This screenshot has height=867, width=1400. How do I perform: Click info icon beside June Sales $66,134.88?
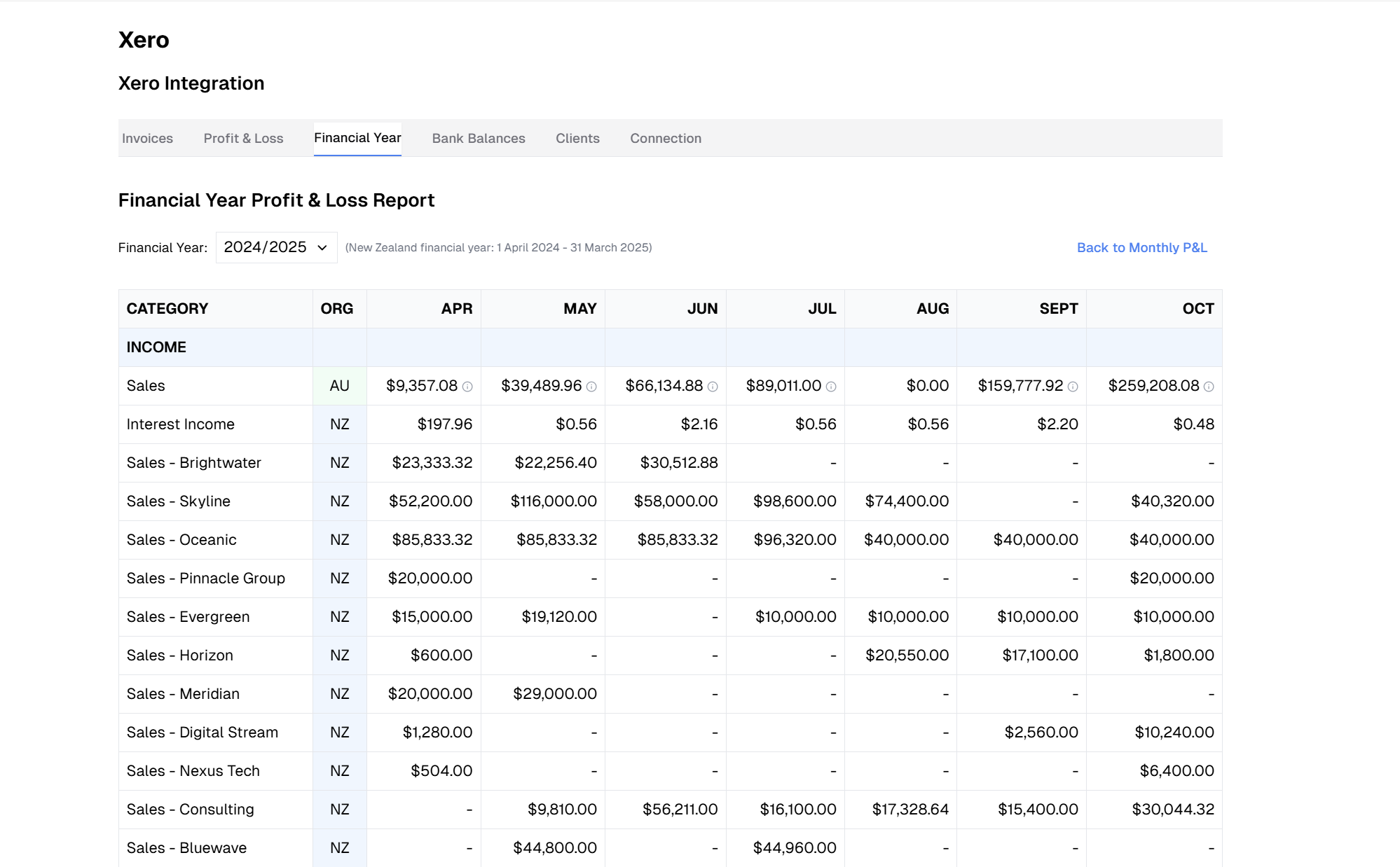[713, 387]
